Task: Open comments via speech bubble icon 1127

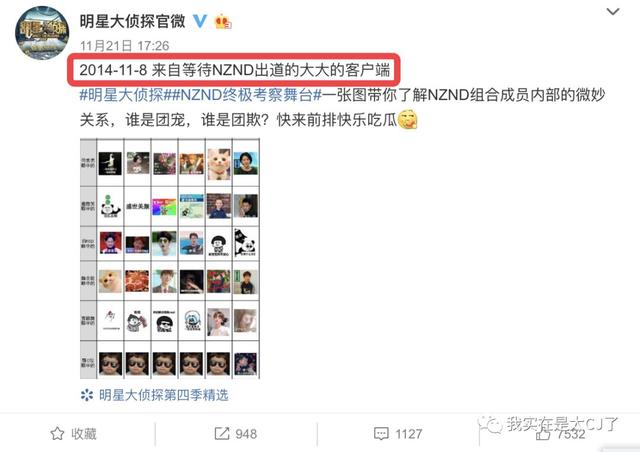Action: coord(381,433)
